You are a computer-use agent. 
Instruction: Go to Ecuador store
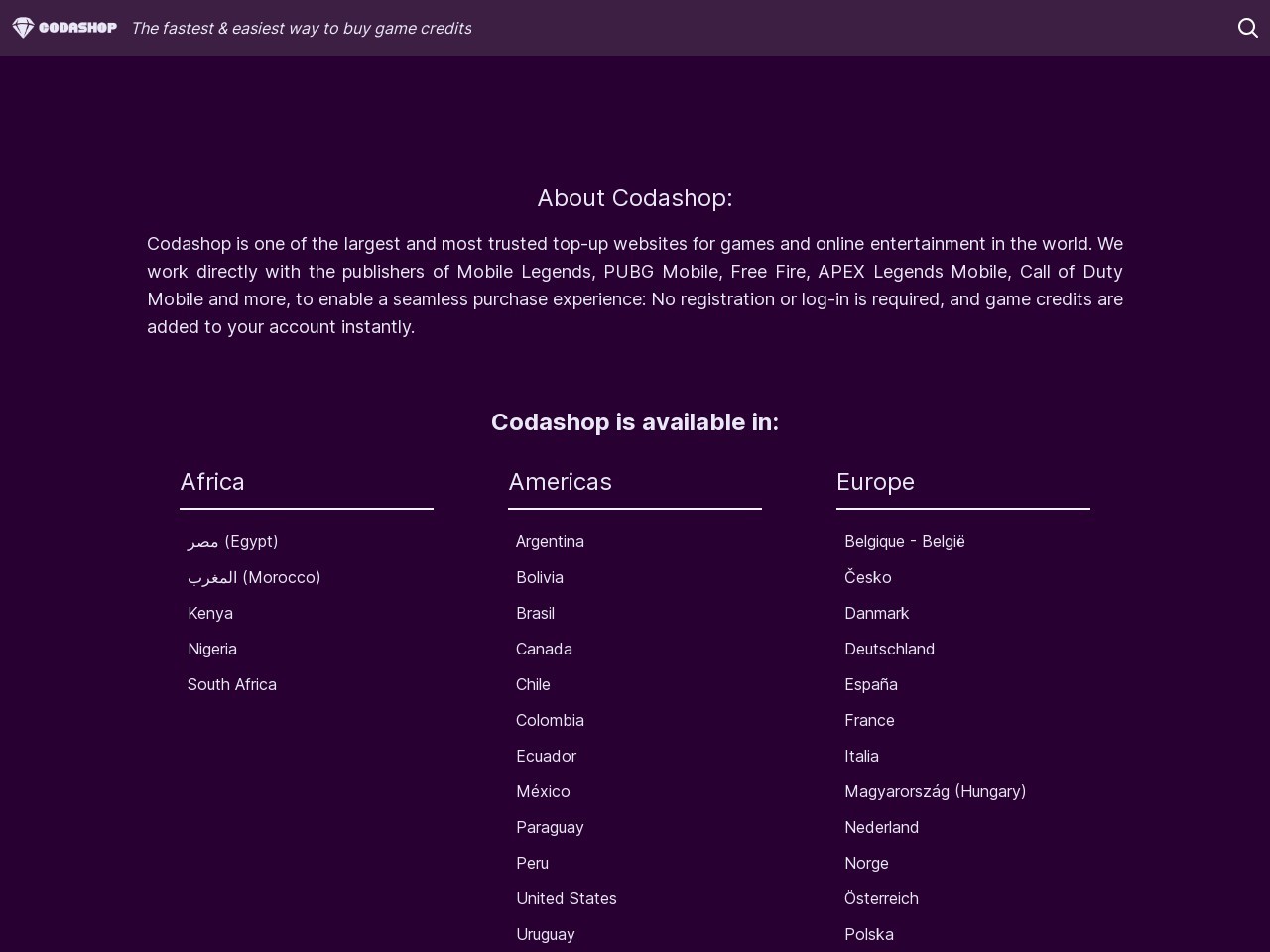coord(546,756)
